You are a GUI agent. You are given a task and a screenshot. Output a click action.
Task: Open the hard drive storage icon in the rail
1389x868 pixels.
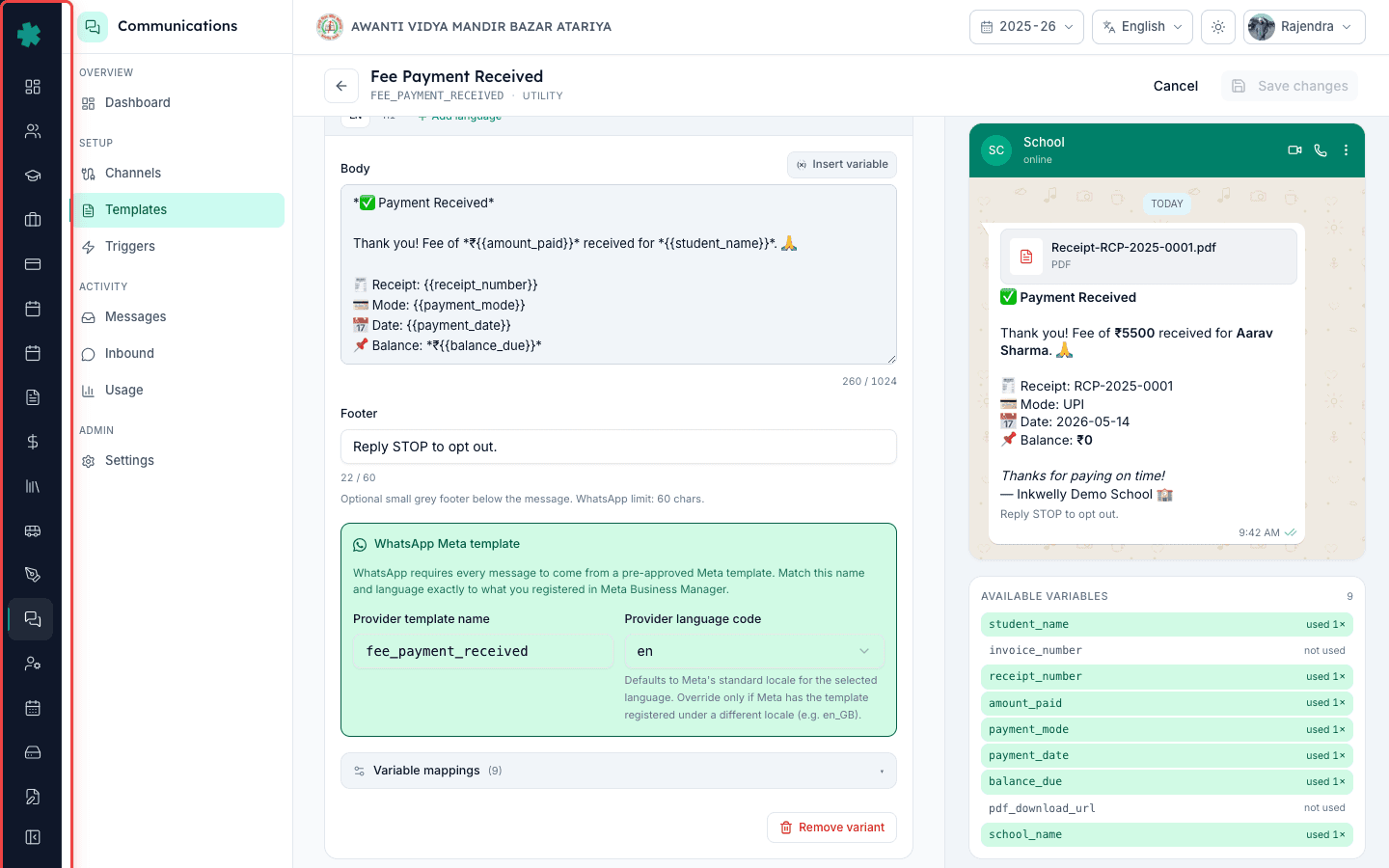point(33,752)
